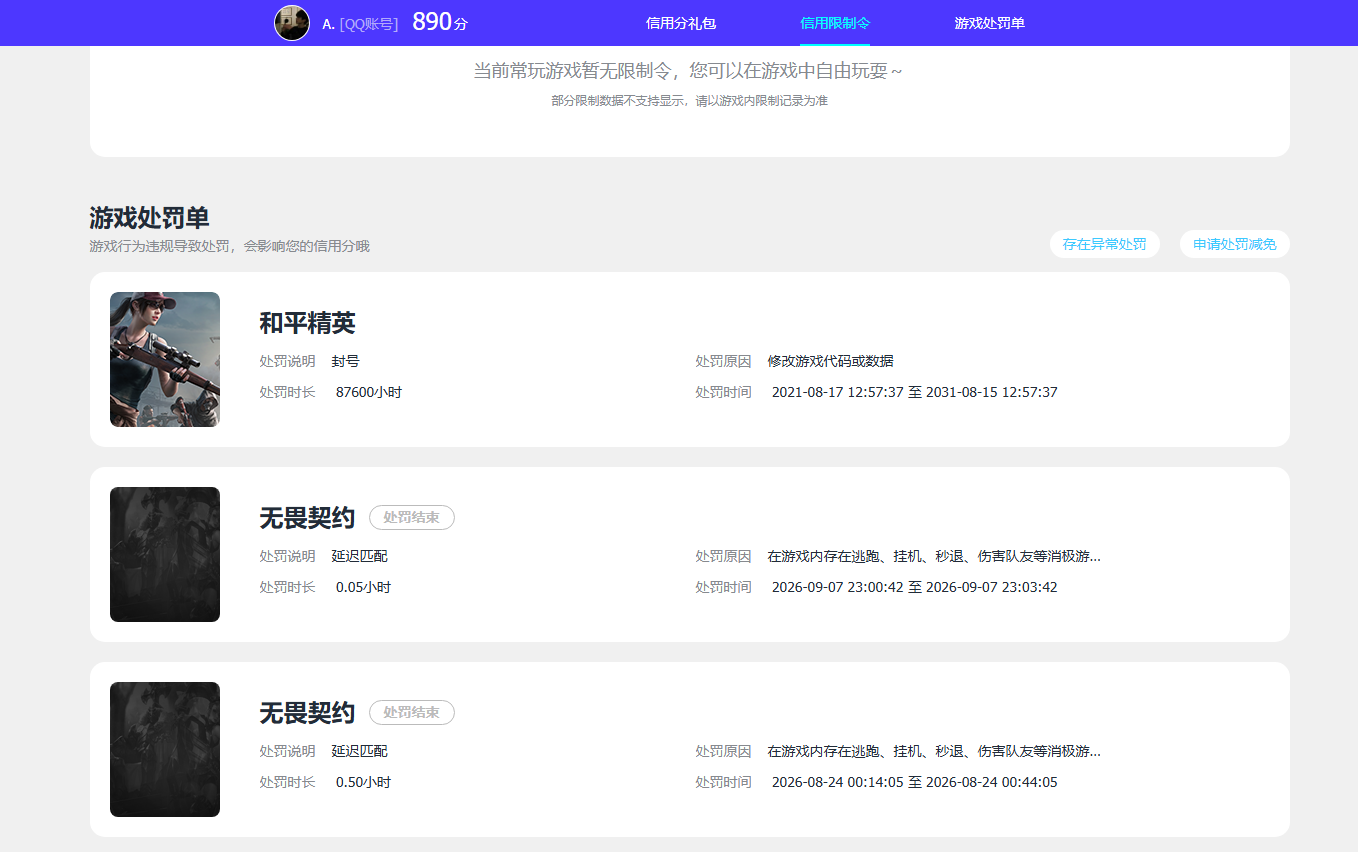Click the 存在异常处罚 button
The height and width of the screenshot is (852, 1358).
[1105, 244]
